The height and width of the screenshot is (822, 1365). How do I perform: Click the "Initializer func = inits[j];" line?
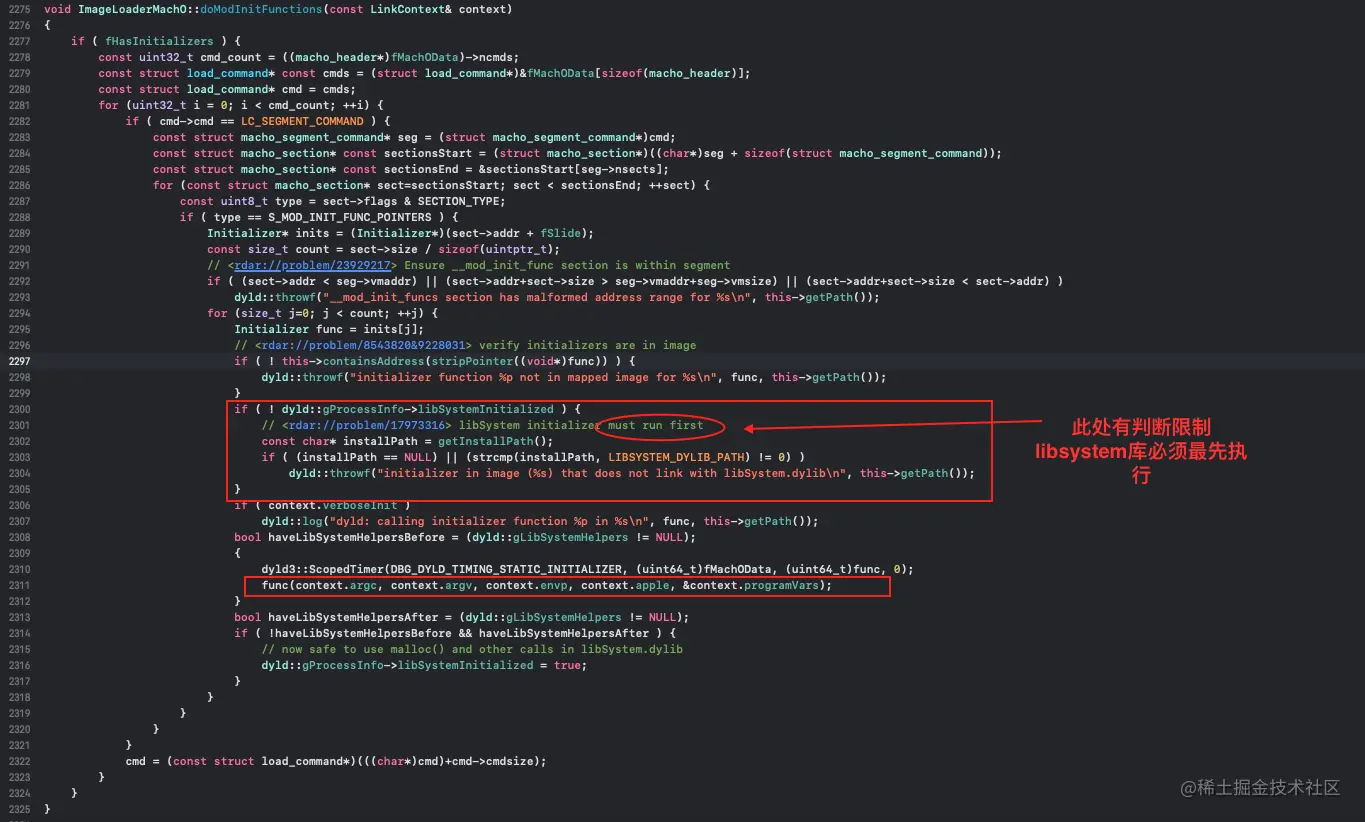tap(329, 329)
